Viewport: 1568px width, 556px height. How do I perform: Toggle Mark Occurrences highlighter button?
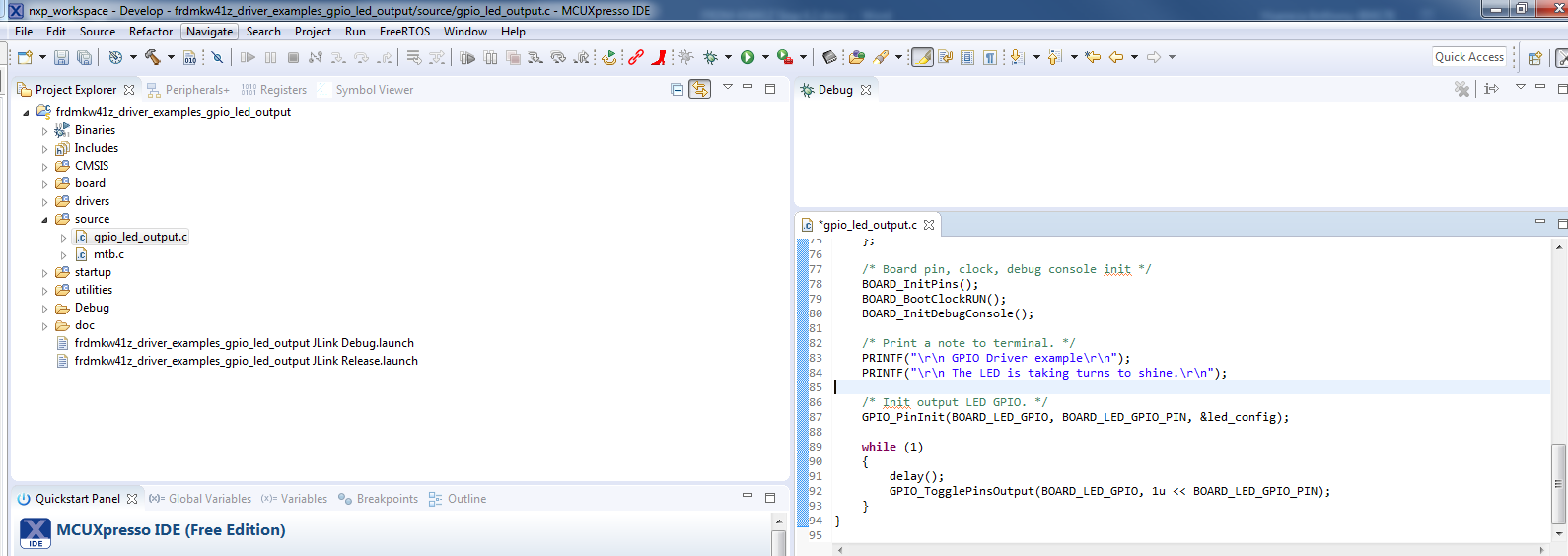pyautogui.click(x=922, y=58)
